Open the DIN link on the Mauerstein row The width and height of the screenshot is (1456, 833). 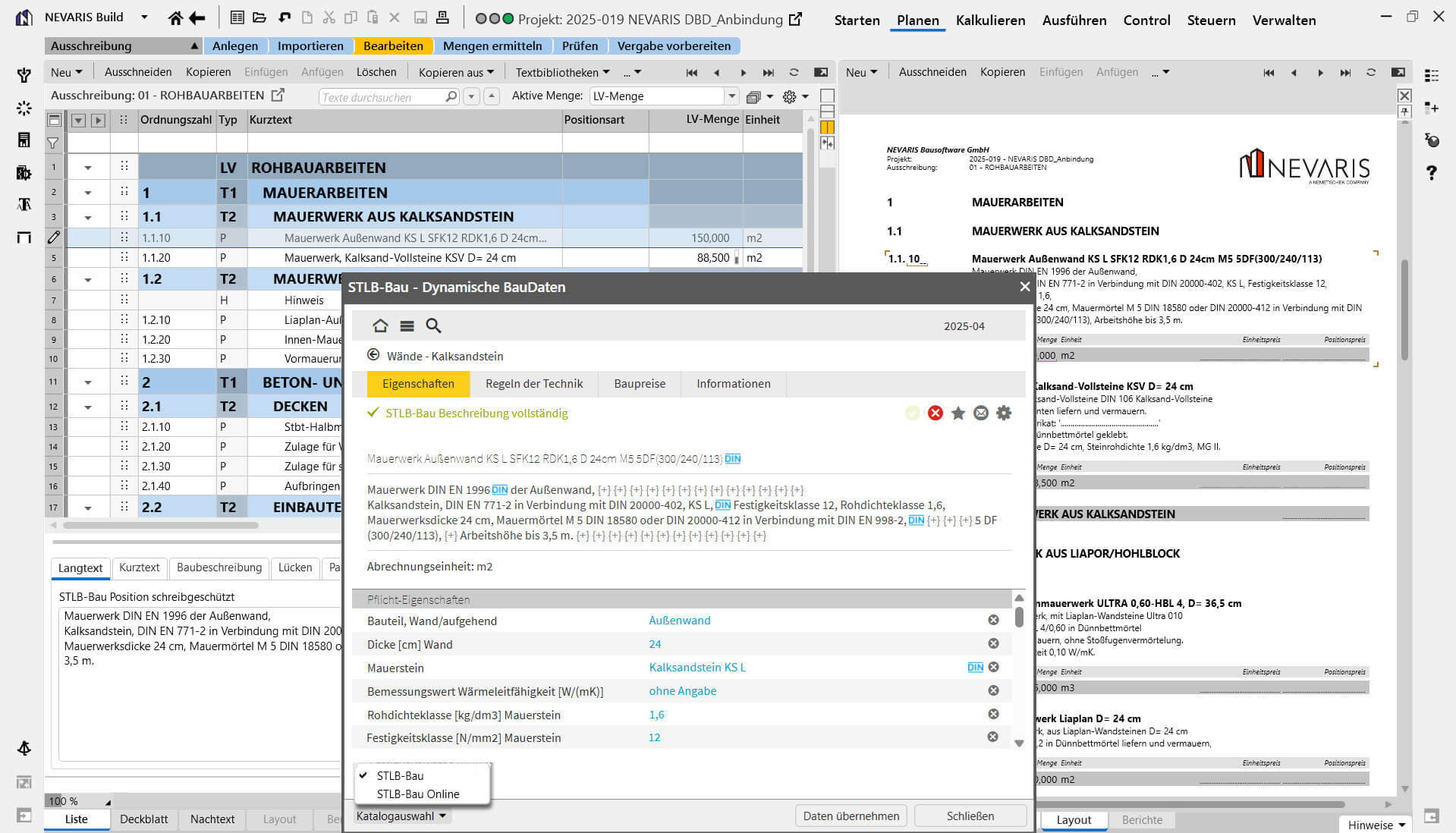click(x=975, y=667)
